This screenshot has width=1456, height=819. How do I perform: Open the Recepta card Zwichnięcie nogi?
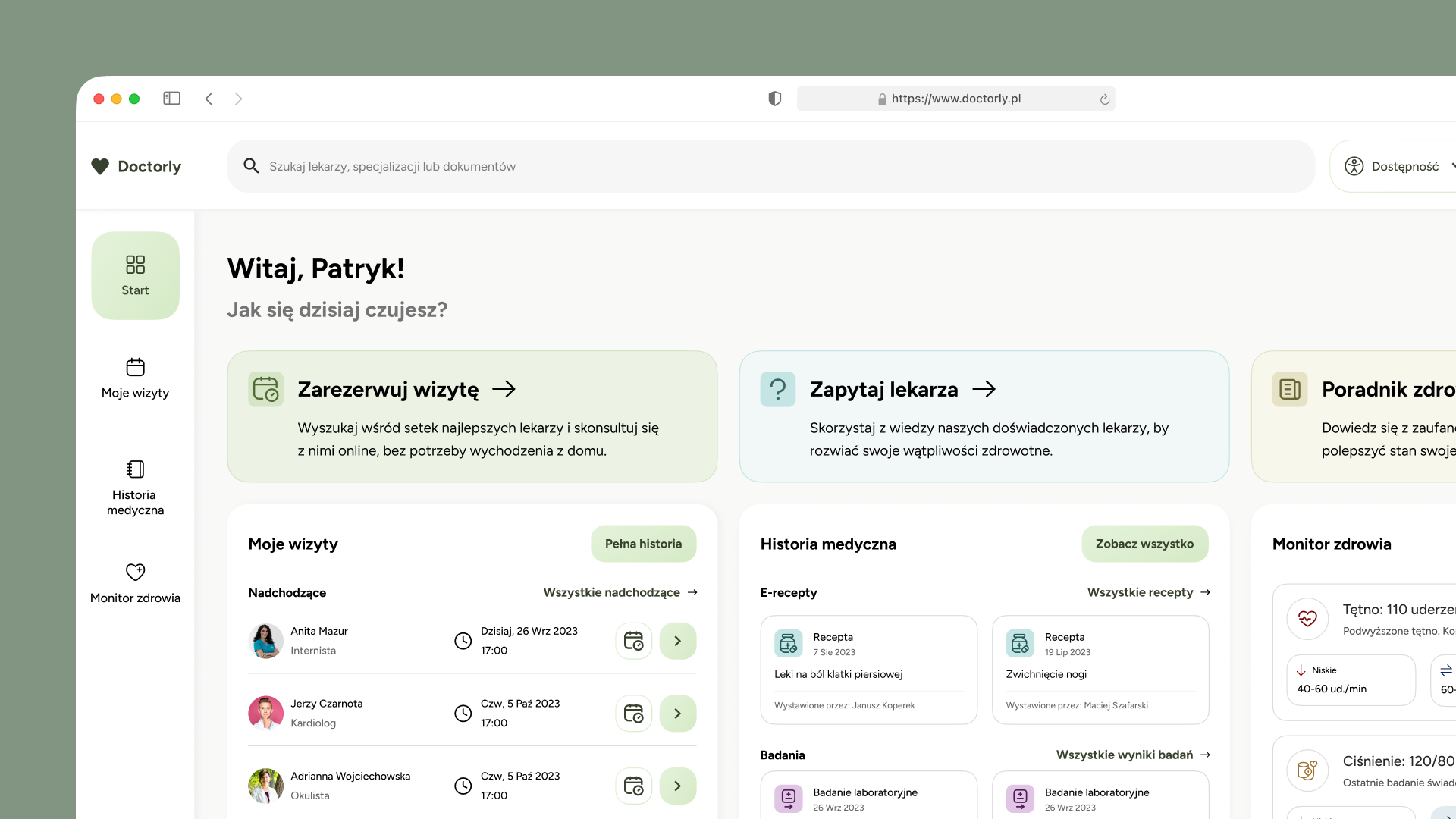coord(1100,670)
